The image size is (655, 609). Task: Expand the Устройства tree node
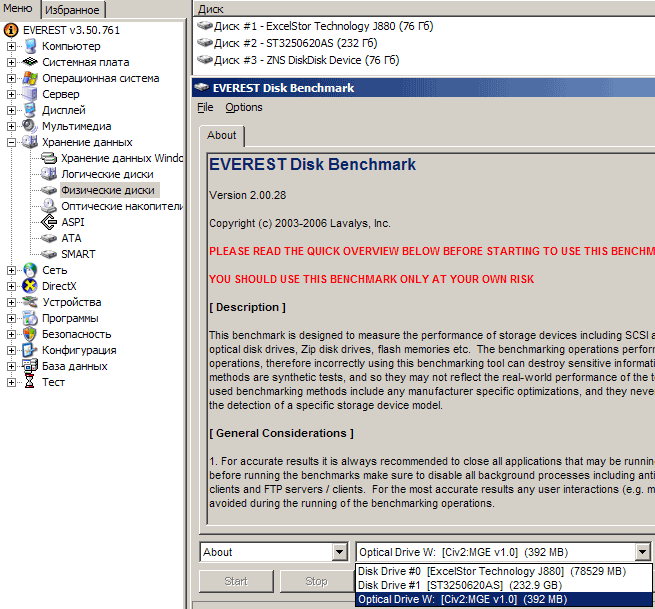click(11, 302)
